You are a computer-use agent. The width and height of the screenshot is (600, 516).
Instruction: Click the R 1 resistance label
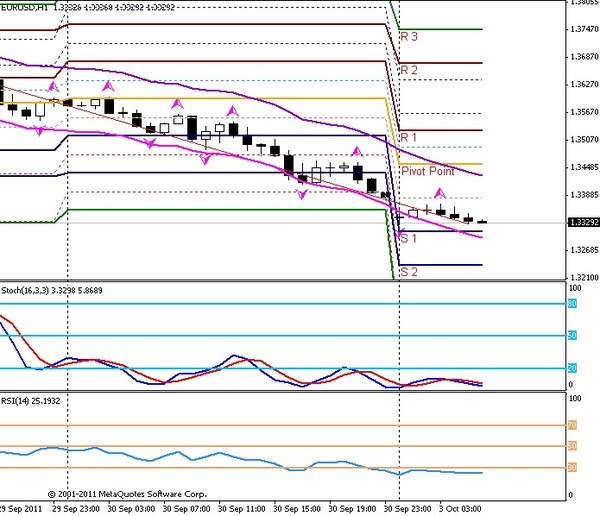click(409, 137)
